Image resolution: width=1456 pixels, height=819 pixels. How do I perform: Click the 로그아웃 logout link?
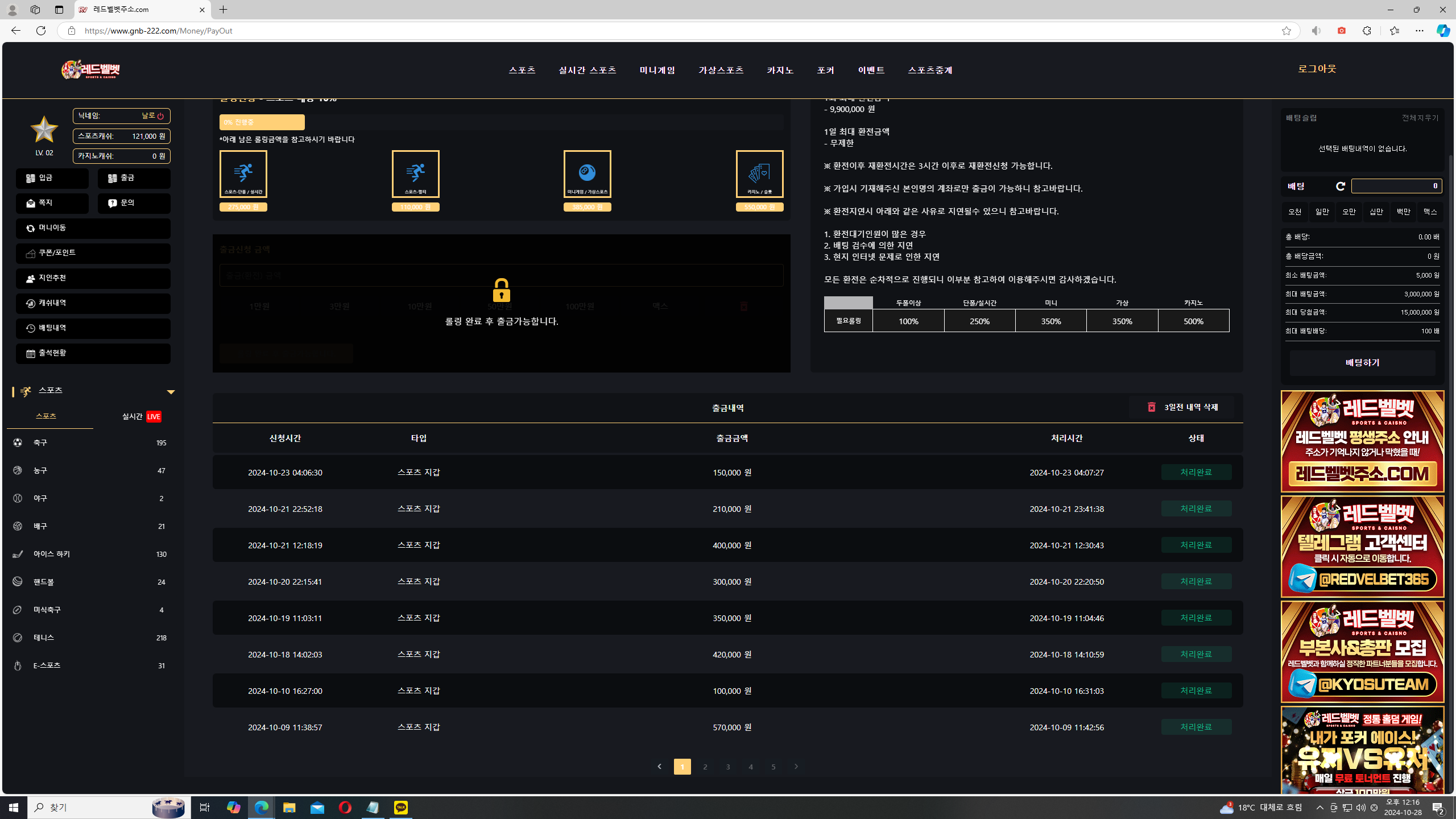[x=1317, y=69]
